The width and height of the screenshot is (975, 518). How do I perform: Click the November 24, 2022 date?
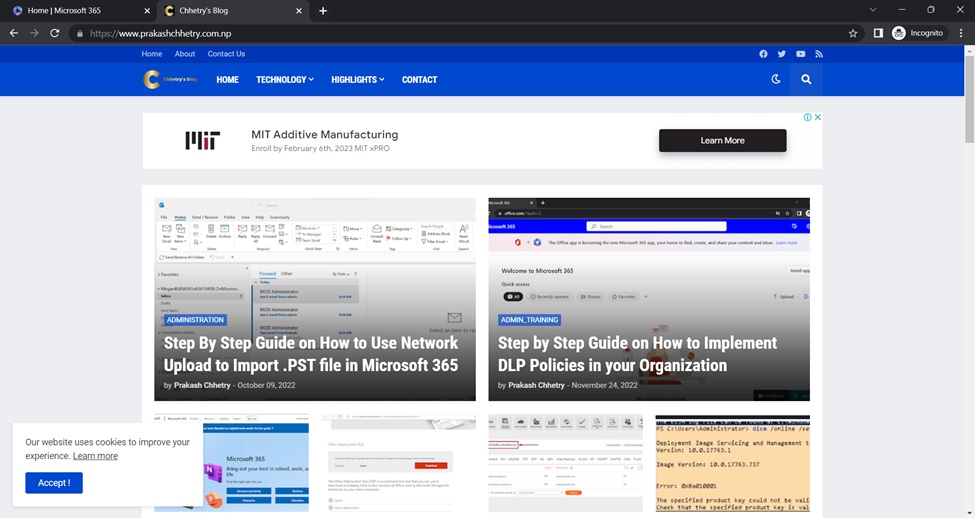click(x=604, y=385)
